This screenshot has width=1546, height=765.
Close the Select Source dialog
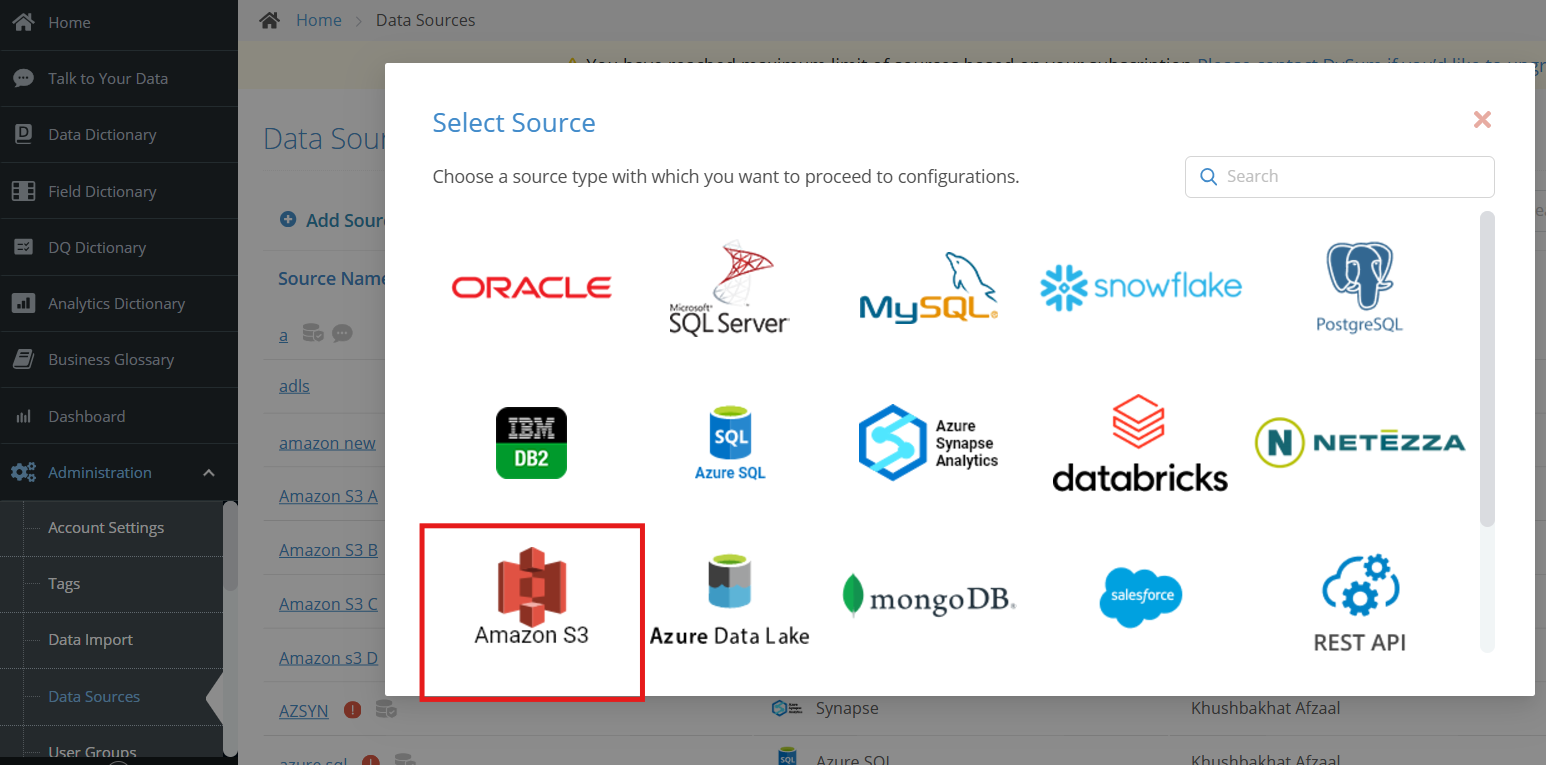(x=1482, y=120)
